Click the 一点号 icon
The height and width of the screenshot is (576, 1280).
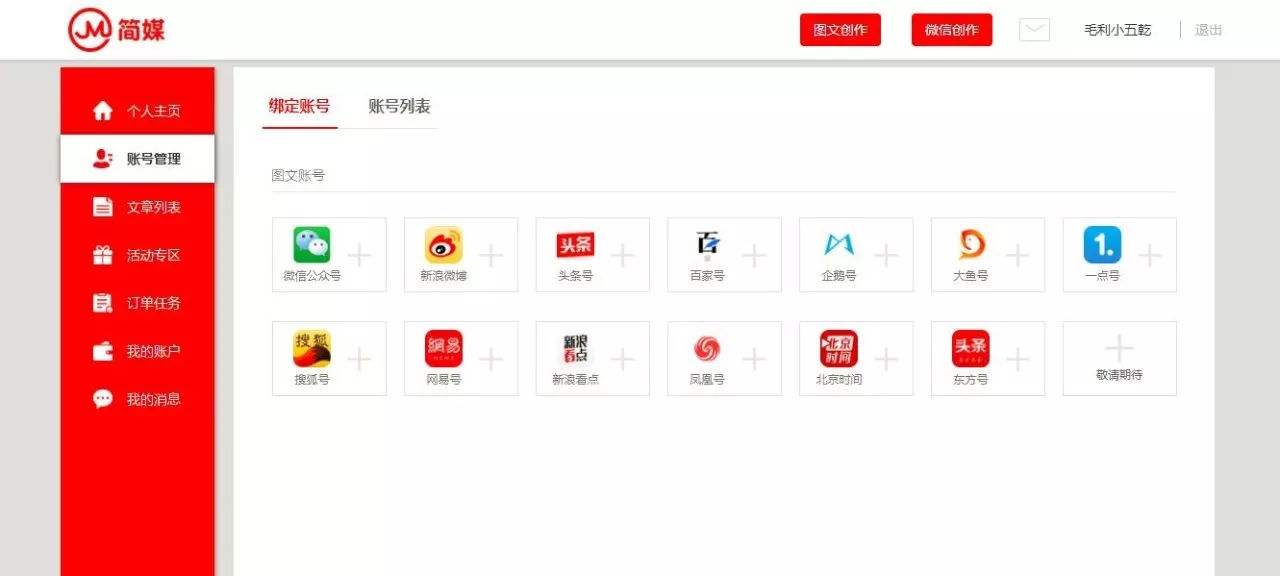click(1102, 245)
